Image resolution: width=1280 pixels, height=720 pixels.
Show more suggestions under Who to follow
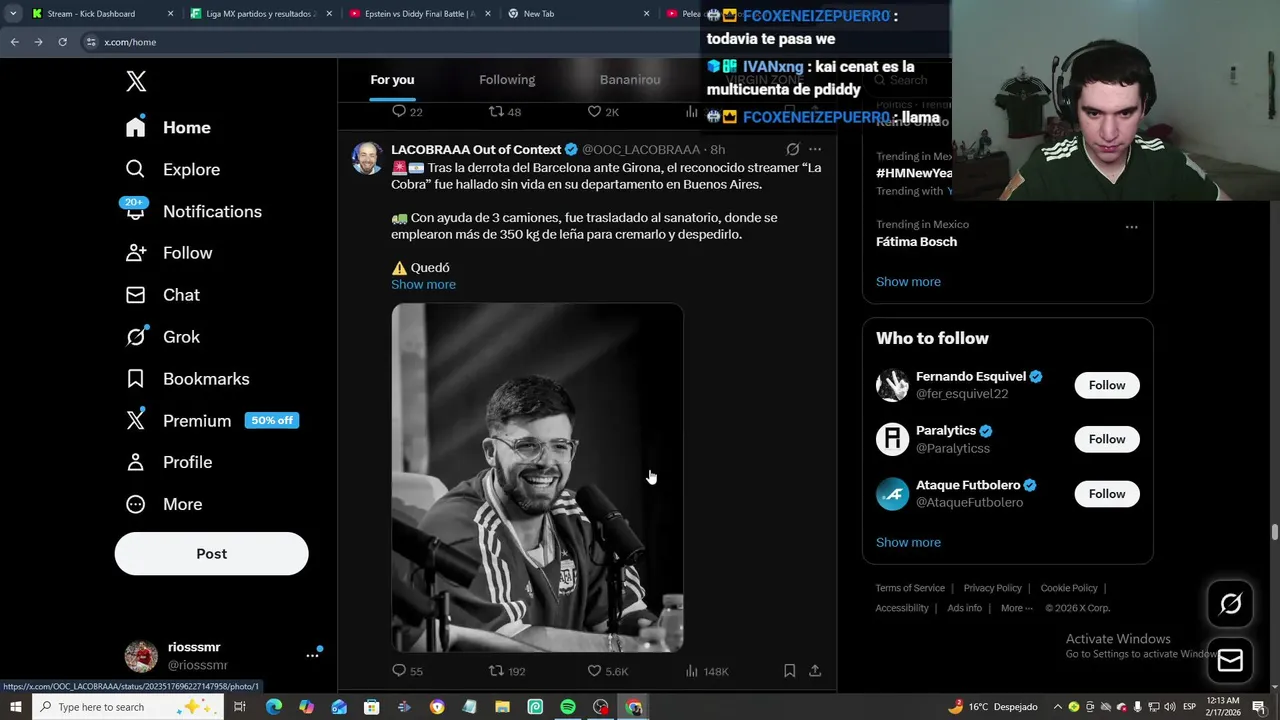[x=908, y=542]
